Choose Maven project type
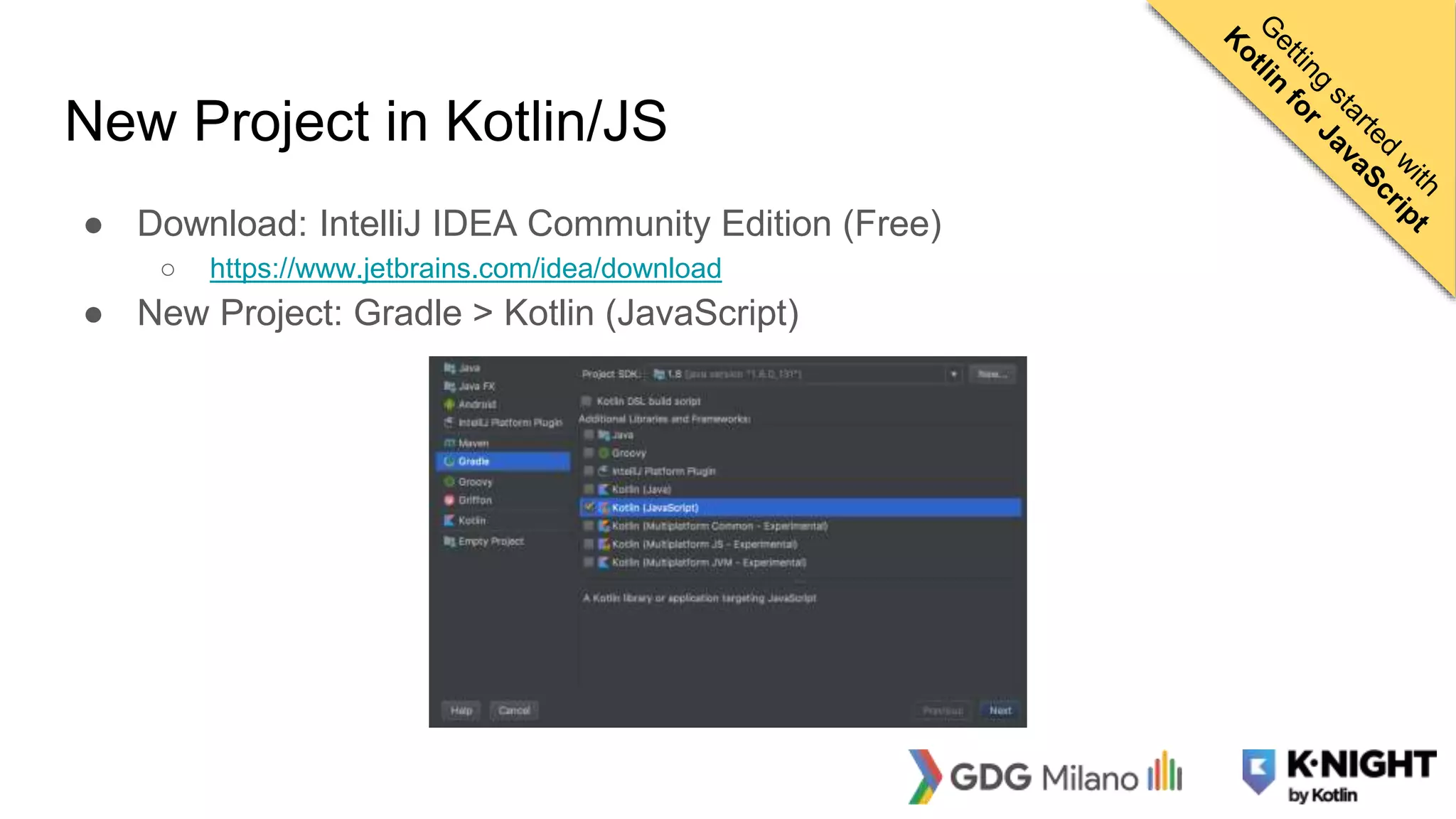 (473, 444)
